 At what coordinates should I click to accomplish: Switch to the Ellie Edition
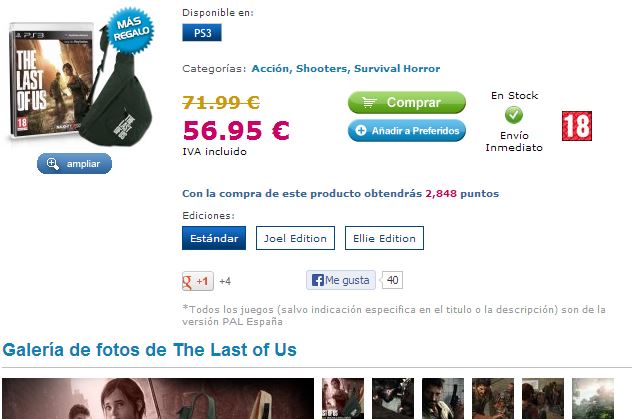pos(384,238)
